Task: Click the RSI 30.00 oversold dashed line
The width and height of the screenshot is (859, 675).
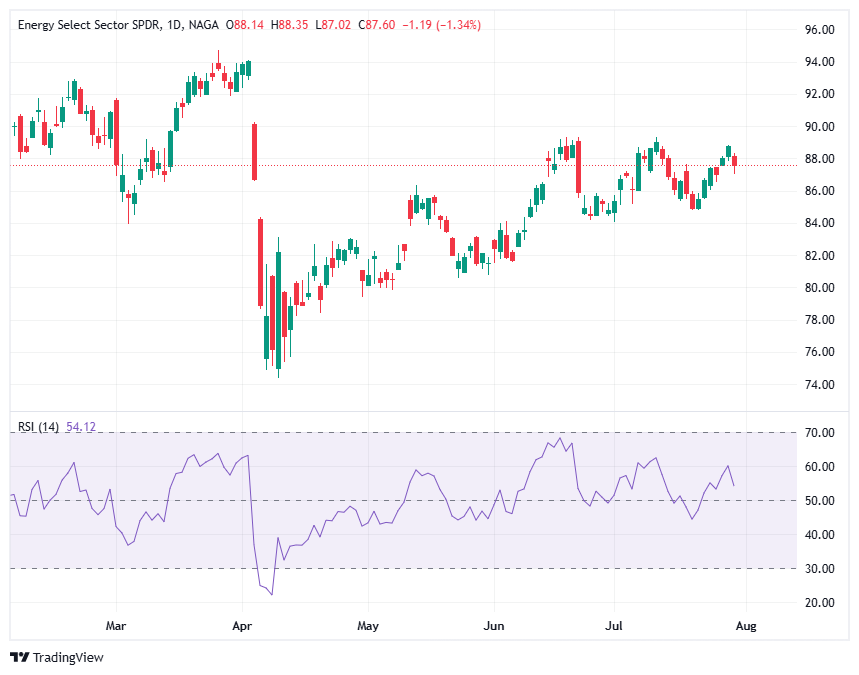Action: click(400, 567)
